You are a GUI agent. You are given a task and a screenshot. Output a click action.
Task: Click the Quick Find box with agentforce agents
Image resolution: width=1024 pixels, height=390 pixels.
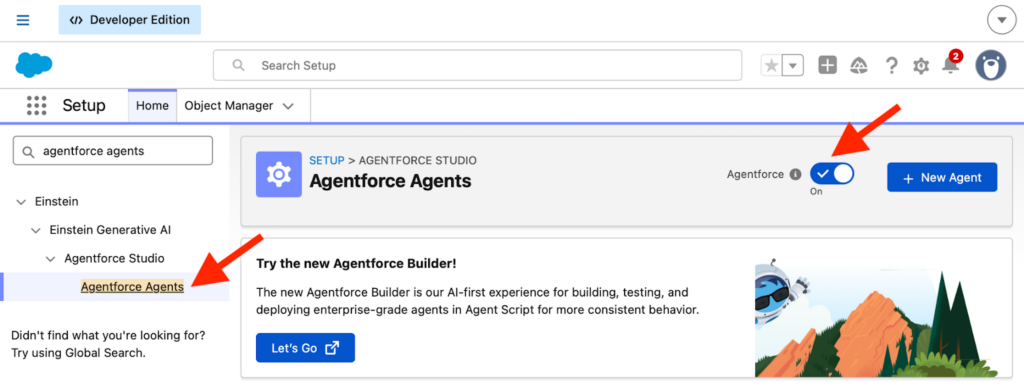[113, 151]
